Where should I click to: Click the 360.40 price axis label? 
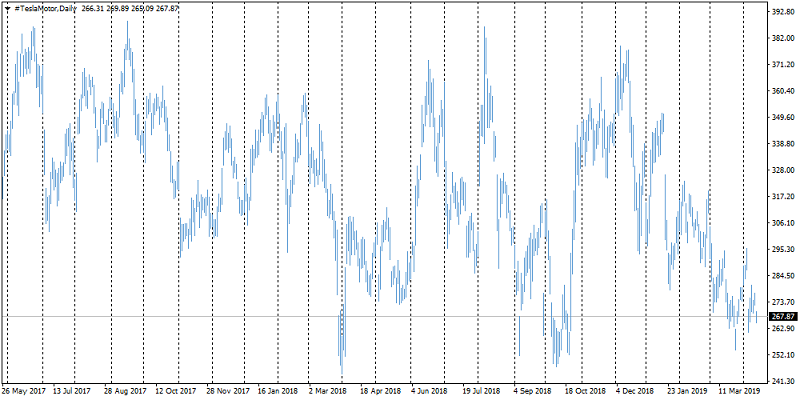[x=784, y=91]
